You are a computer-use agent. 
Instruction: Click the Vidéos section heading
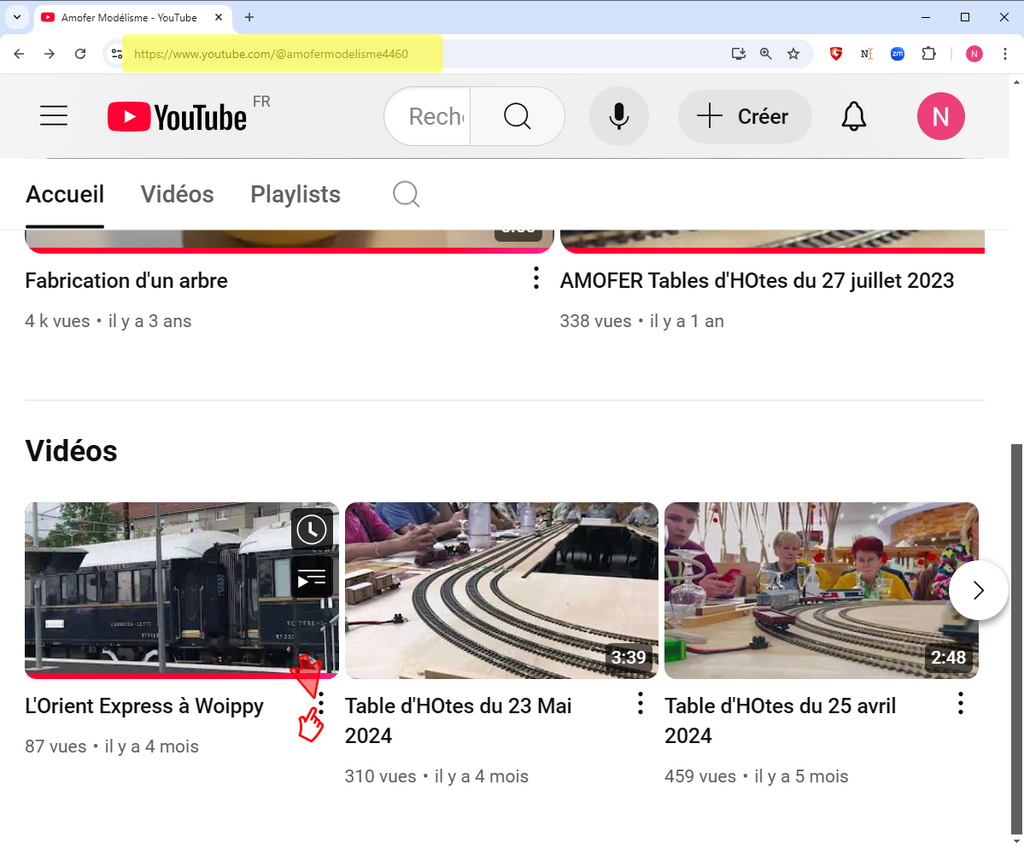coord(71,451)
